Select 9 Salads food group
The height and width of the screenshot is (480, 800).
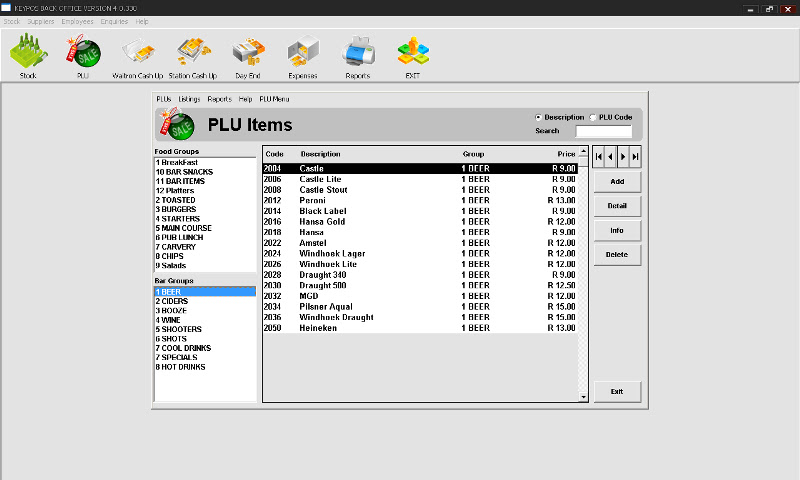pyautogui.click(x=205, y=266)
